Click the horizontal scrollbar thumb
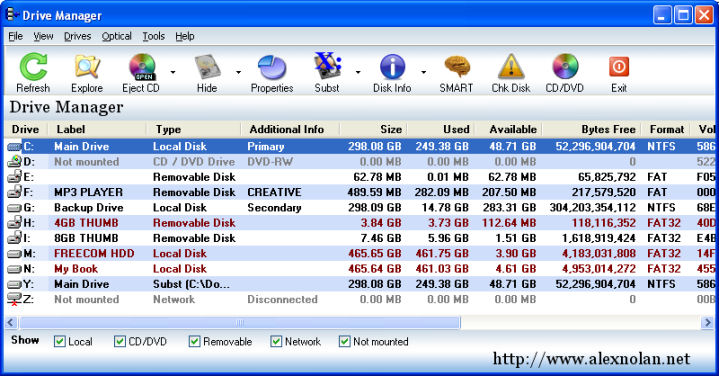Image resolution: width=719 pixels, height=376 pixels. point(239,323)
